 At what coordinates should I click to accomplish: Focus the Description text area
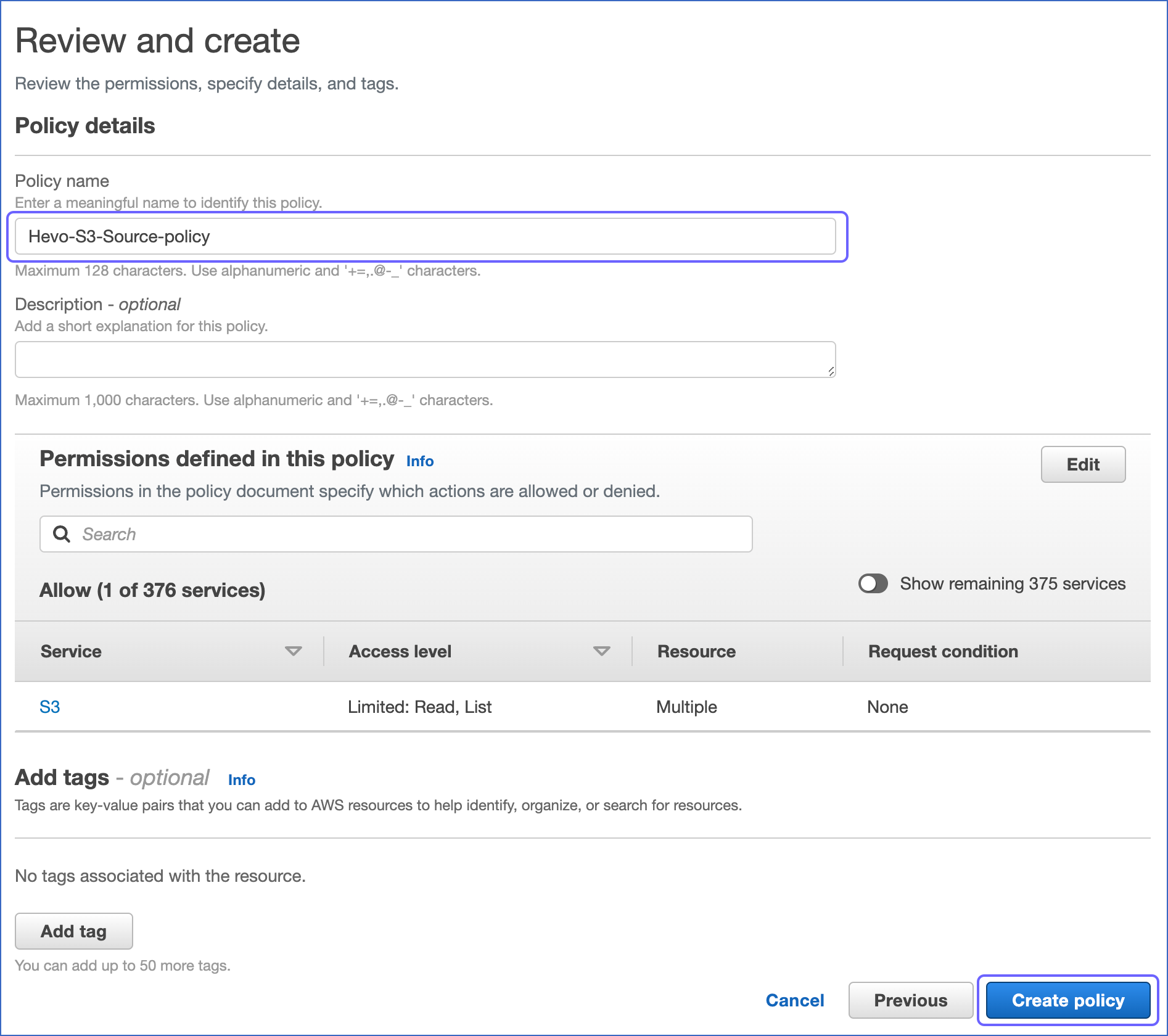coord(426,360)
